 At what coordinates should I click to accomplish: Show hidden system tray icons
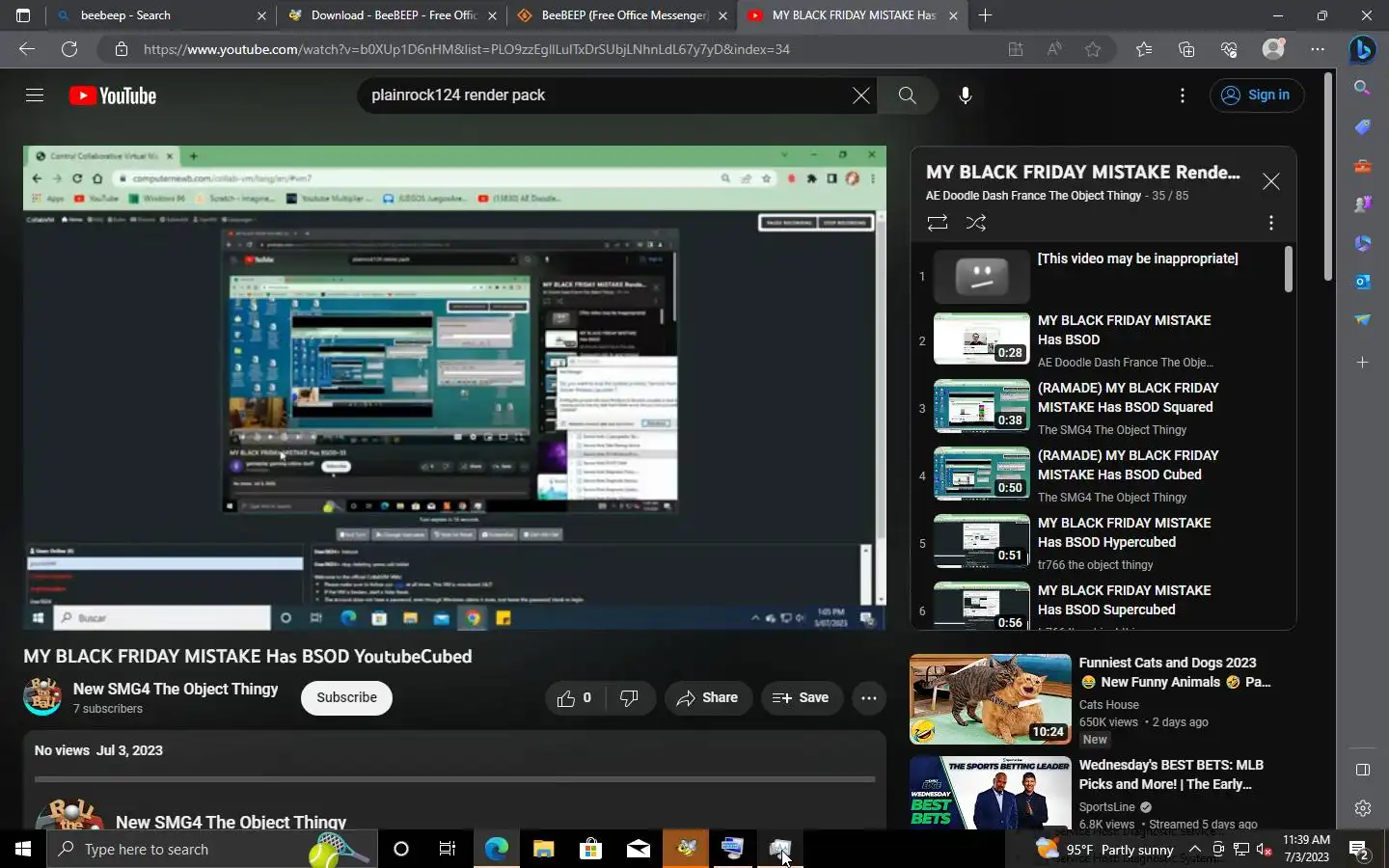(x=1194, y=850)
